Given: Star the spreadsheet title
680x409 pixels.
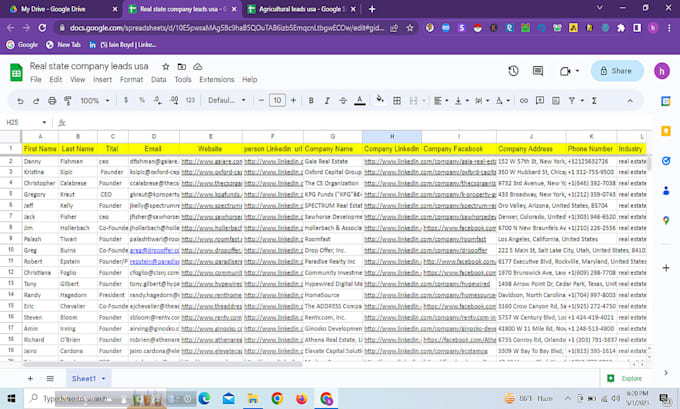Looking at the screenshot, I should coord(166,66).
